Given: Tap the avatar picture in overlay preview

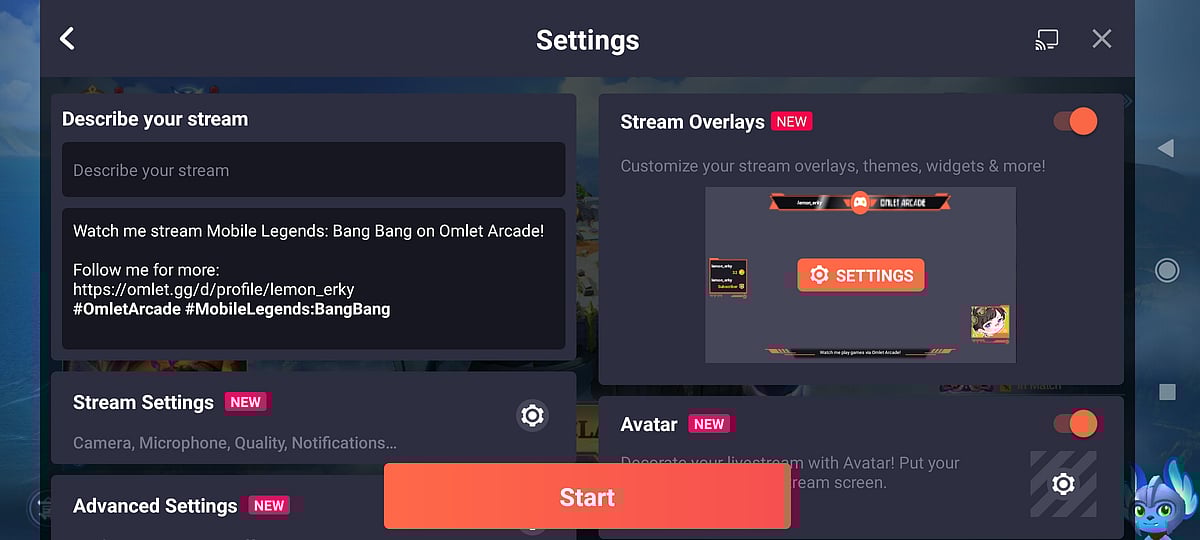Looking at the screenshot, I should [990, 324].
